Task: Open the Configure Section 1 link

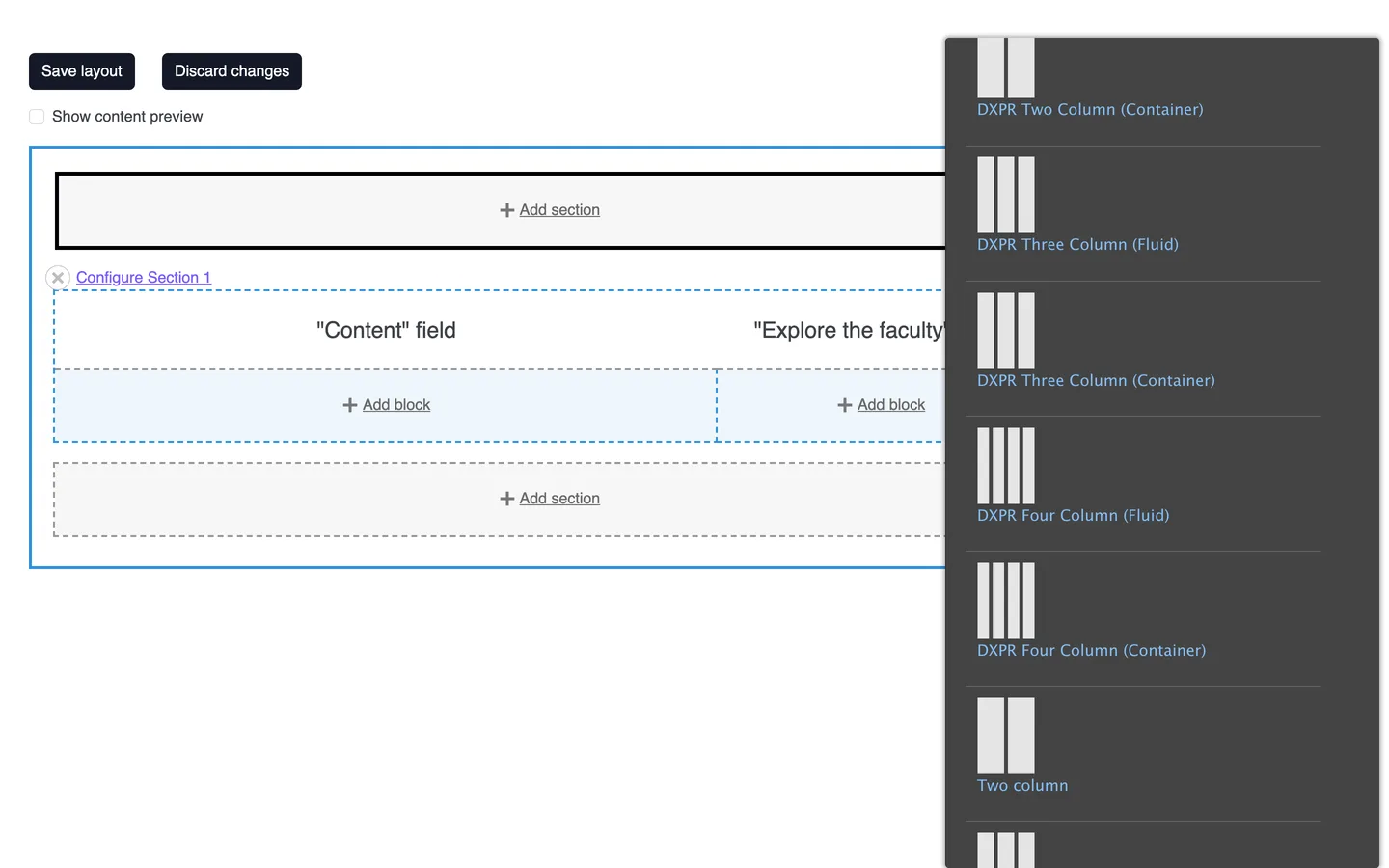Action: click(144, 278)
